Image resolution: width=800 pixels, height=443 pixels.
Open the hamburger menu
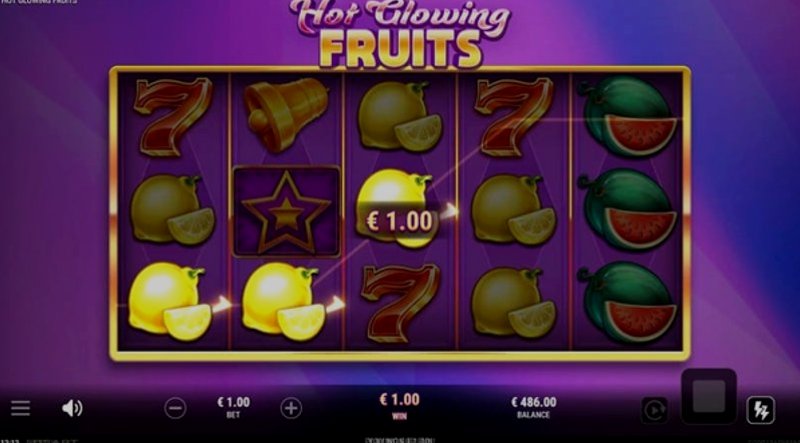[x=20, y=408]
